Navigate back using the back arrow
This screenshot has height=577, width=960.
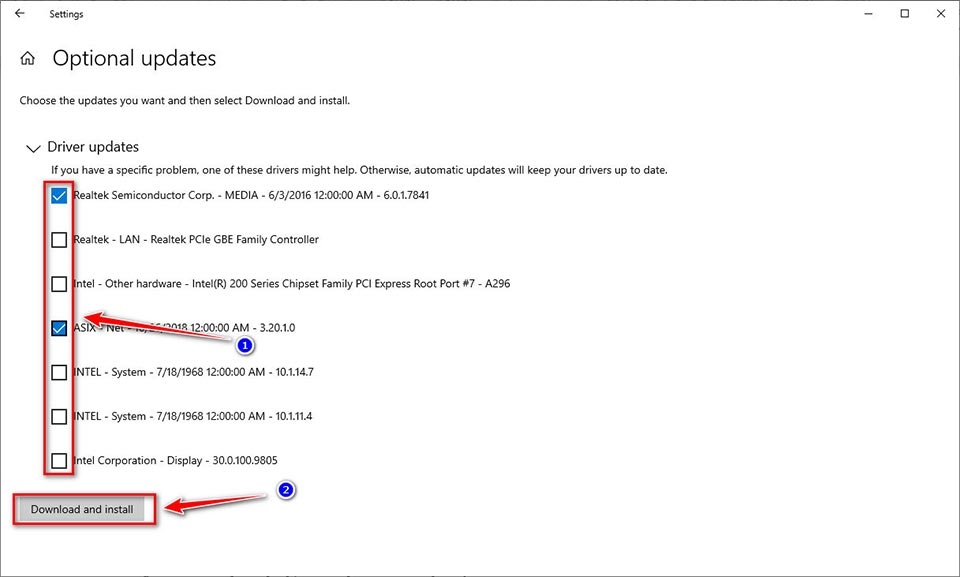(x=19, y=13)
